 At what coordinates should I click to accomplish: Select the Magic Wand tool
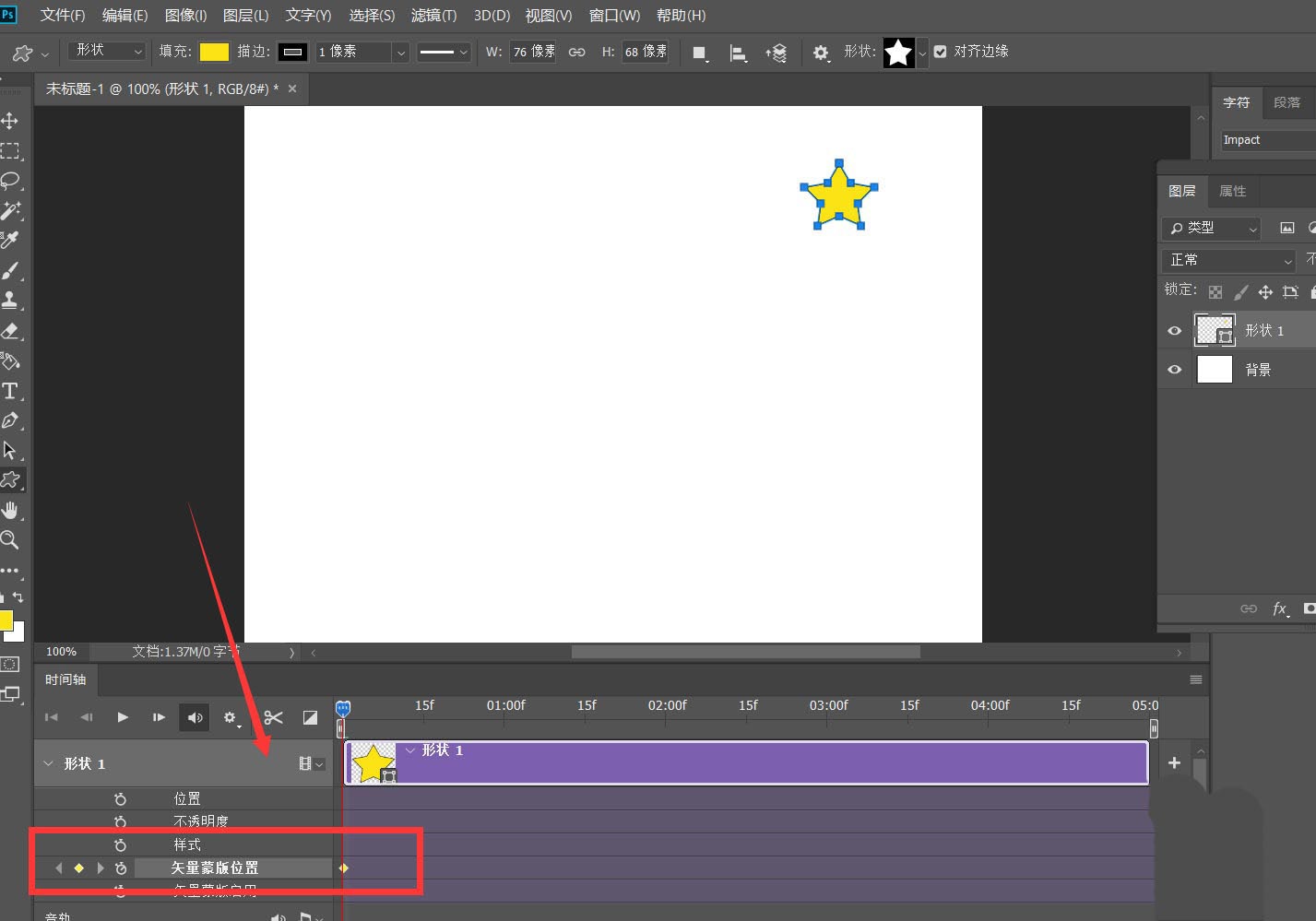tap(10, 210)
